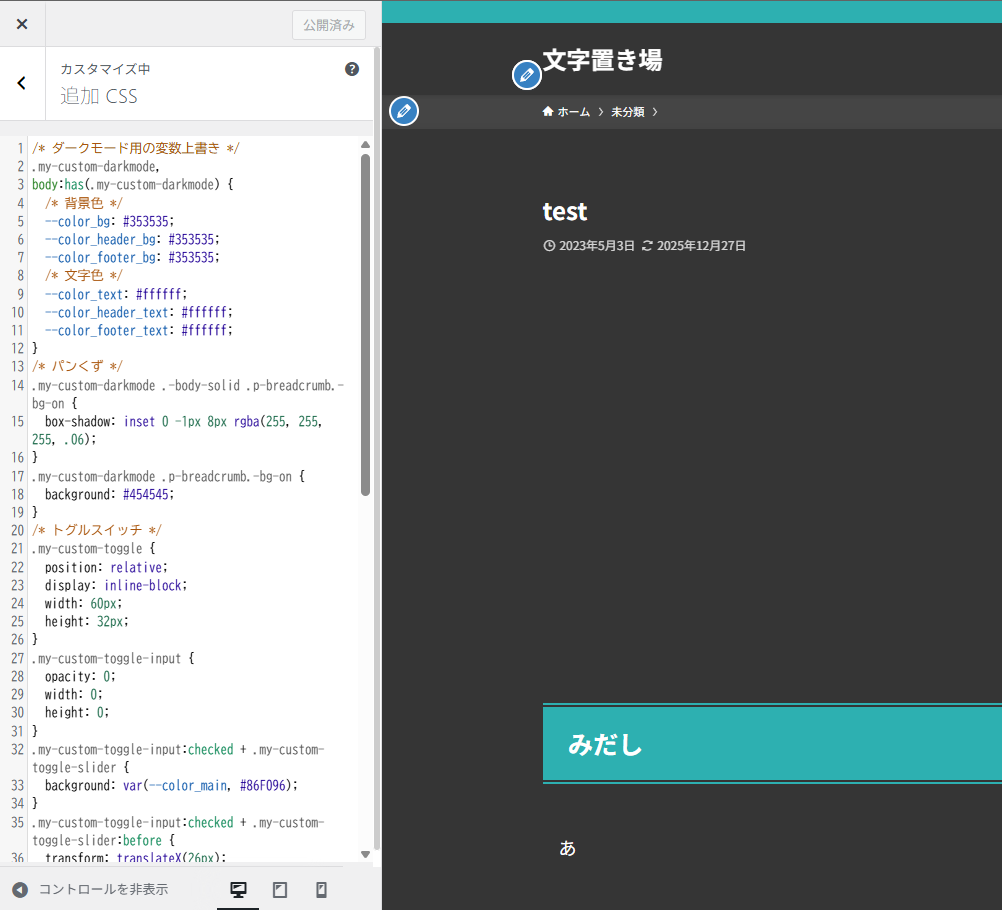Open the help question mark icon
This screenshot has width=1002, height=910.
[351, 69]
